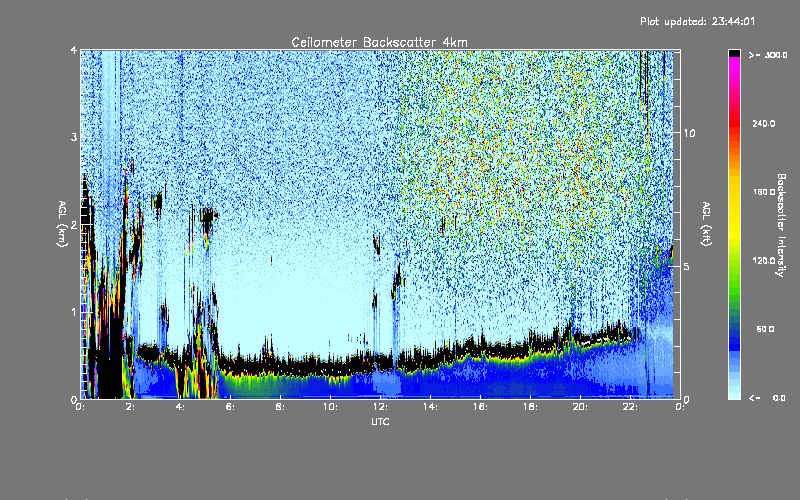Image resolution: width=800 pixels, height=500 pixels.
Task: Click the '22:' tick label on the UTC axis
Action: [x=630, y=407]
